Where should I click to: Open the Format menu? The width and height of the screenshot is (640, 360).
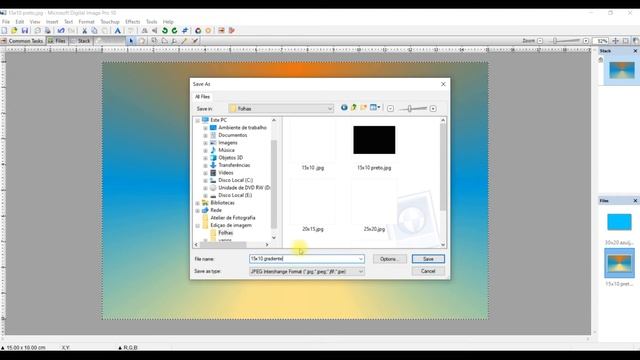tap(86, 22)
